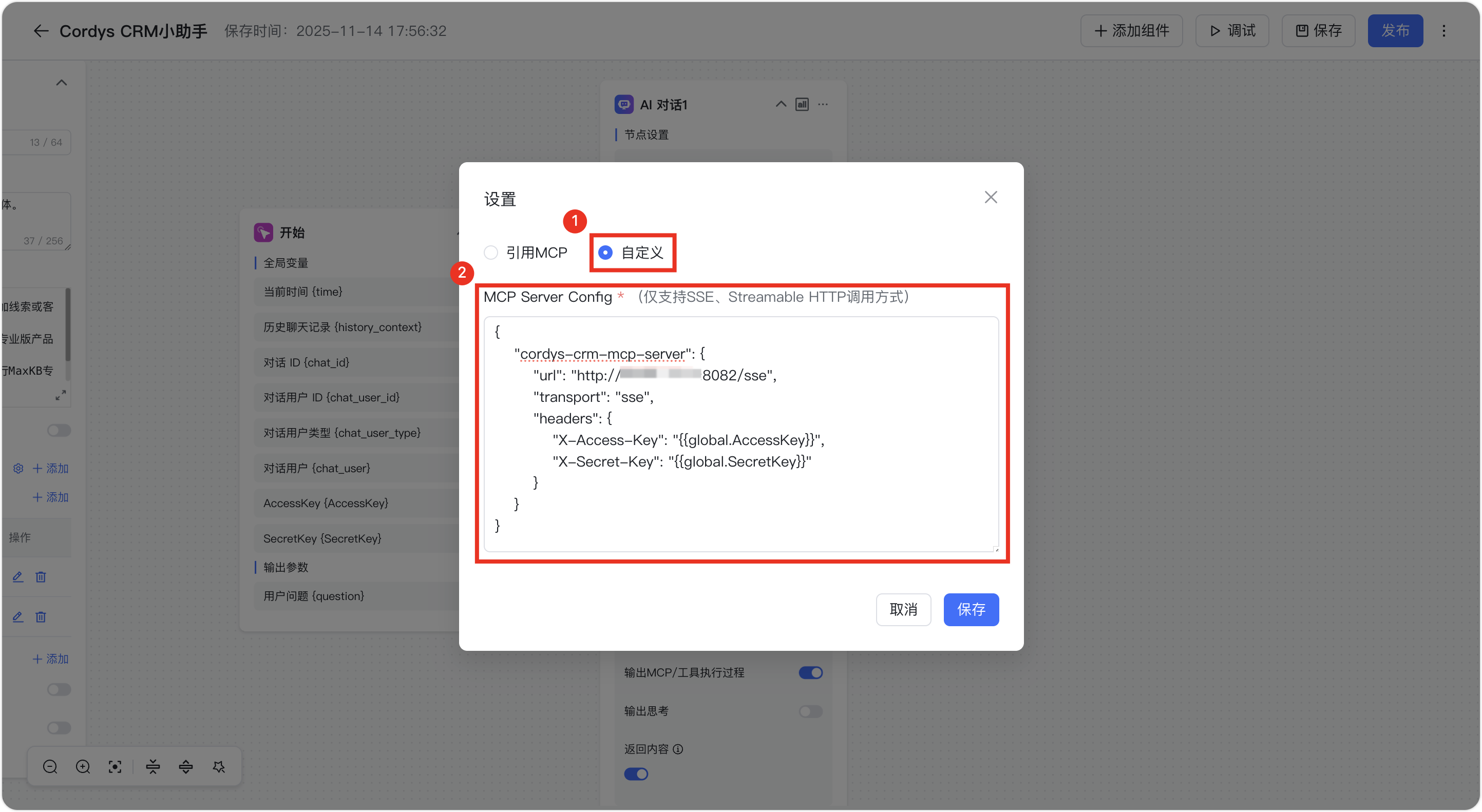
Task: Click the back arrow beside Cordys CRM小助手
Action: [40, 30]
